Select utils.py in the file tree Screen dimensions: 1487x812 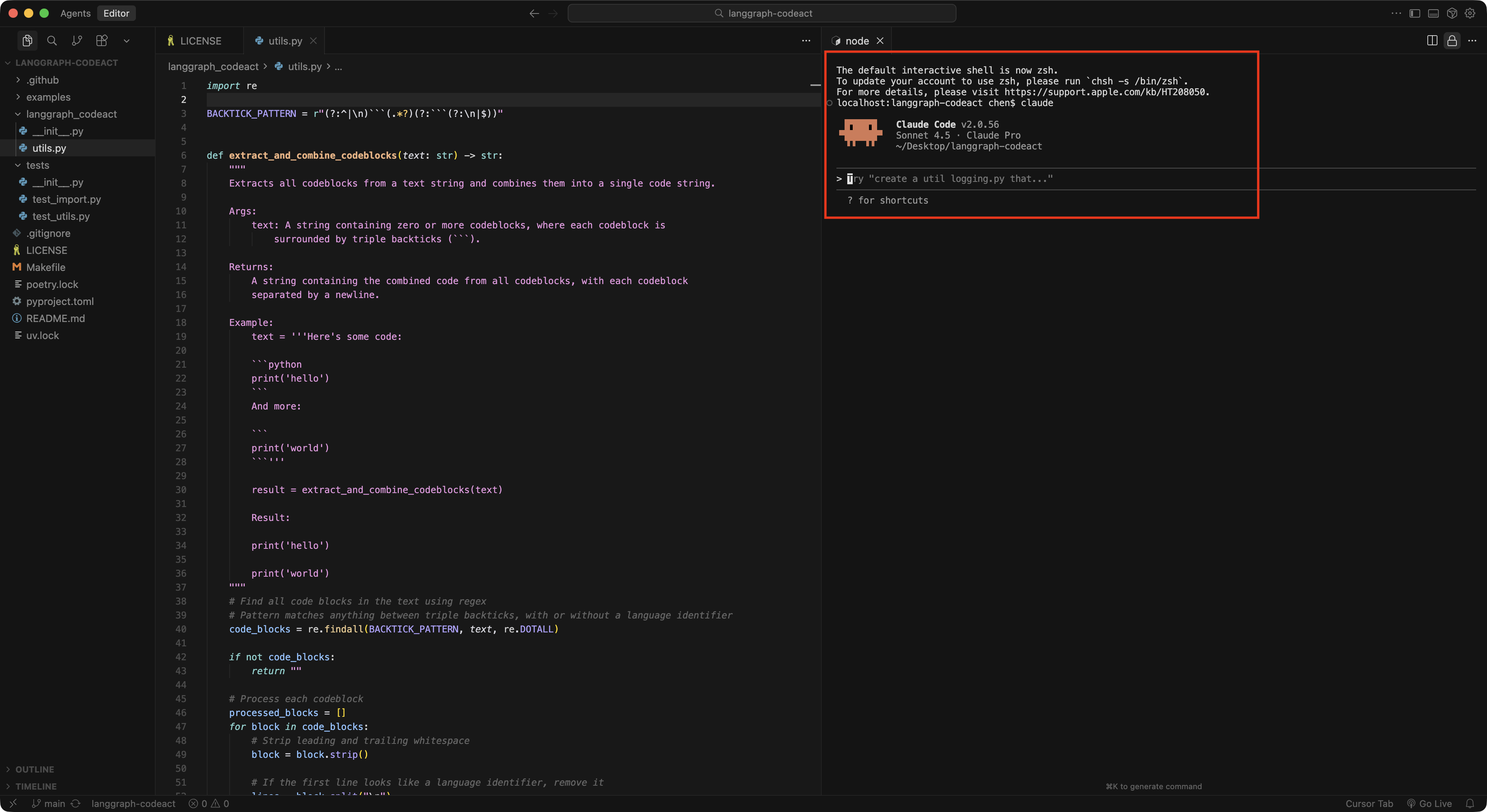click(49, 148)
